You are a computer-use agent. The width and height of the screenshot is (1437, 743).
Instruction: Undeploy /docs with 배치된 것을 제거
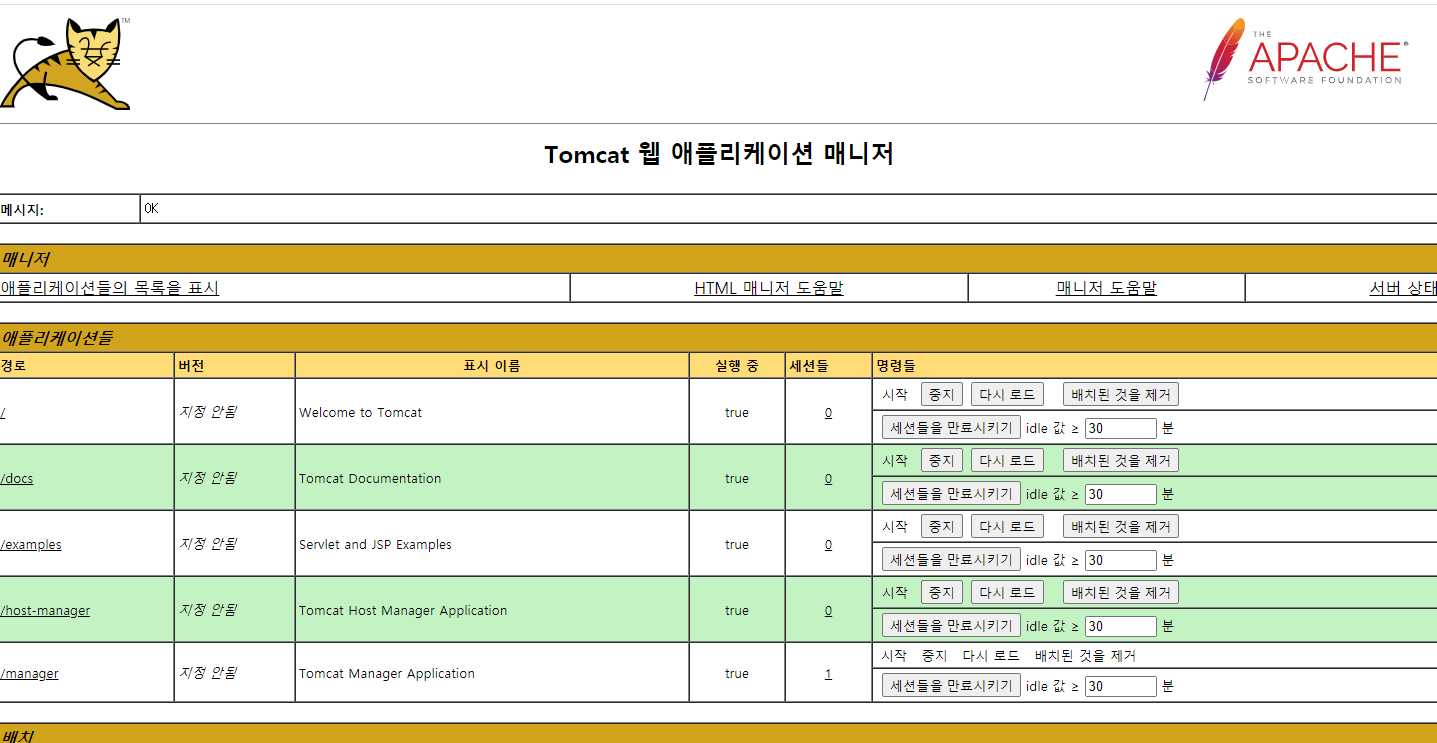(x=1121, y=460)
